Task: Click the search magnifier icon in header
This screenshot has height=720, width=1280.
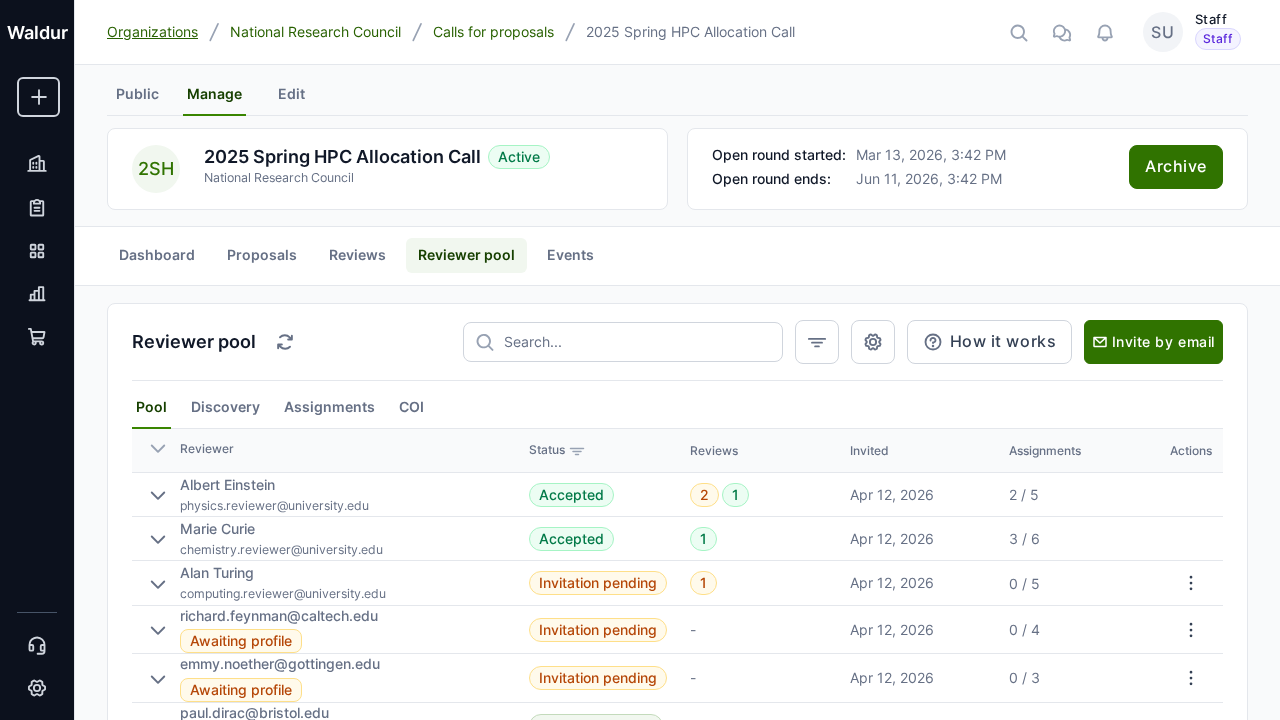Action: pos(1019,33)
